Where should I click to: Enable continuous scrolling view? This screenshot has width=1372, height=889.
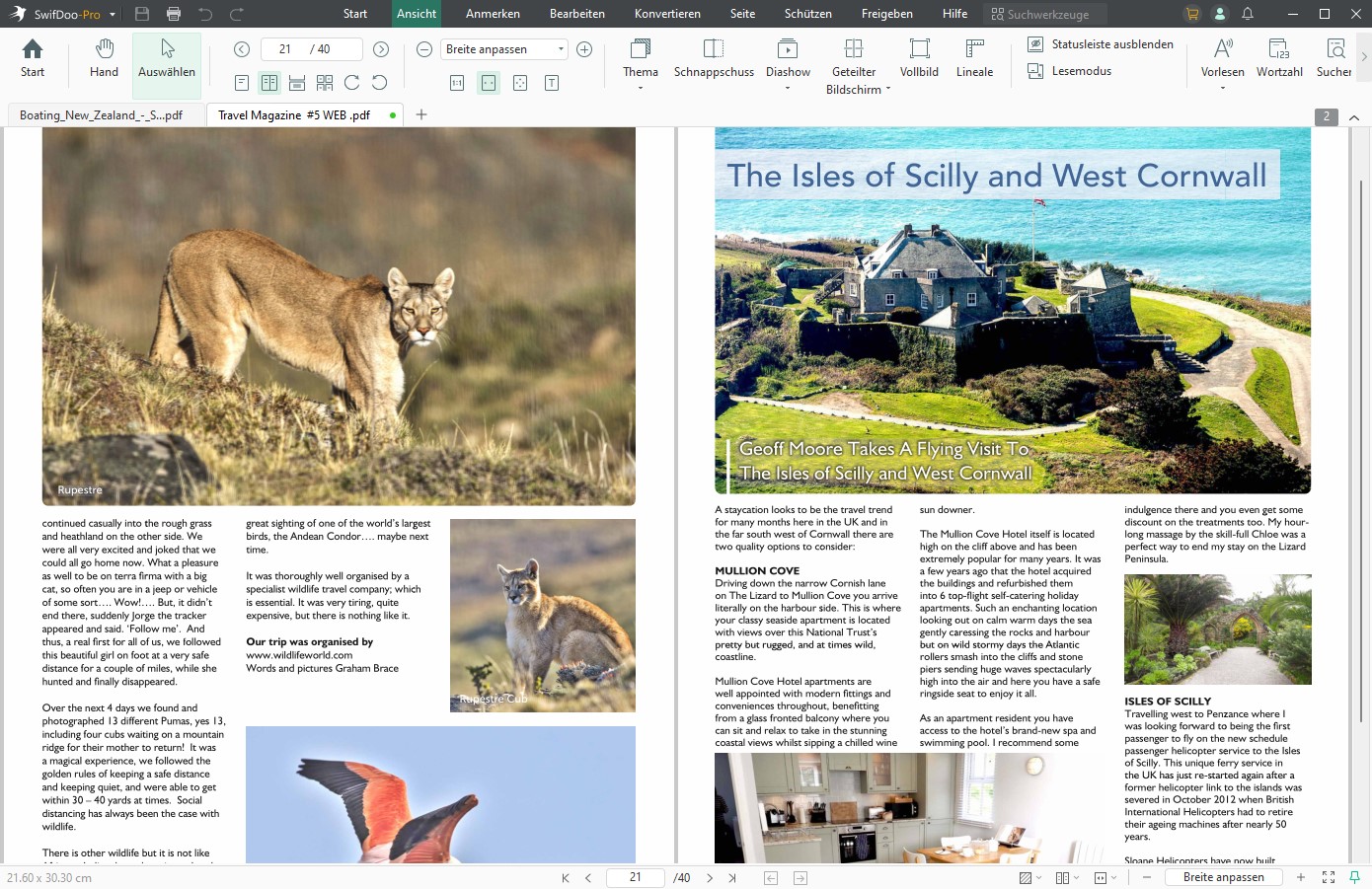[x=297, y=83]
